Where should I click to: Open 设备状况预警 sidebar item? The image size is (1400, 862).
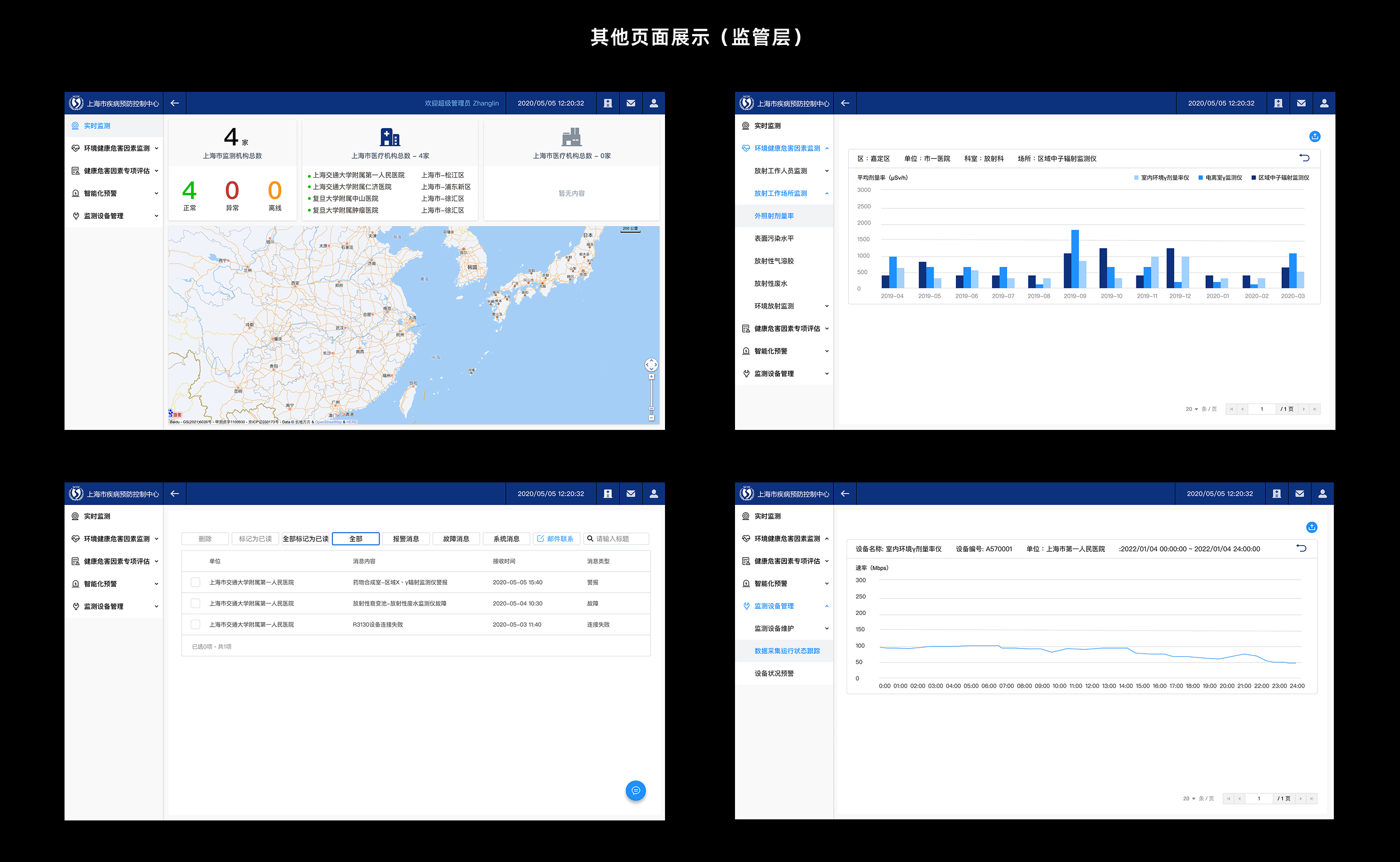(774, 673)
